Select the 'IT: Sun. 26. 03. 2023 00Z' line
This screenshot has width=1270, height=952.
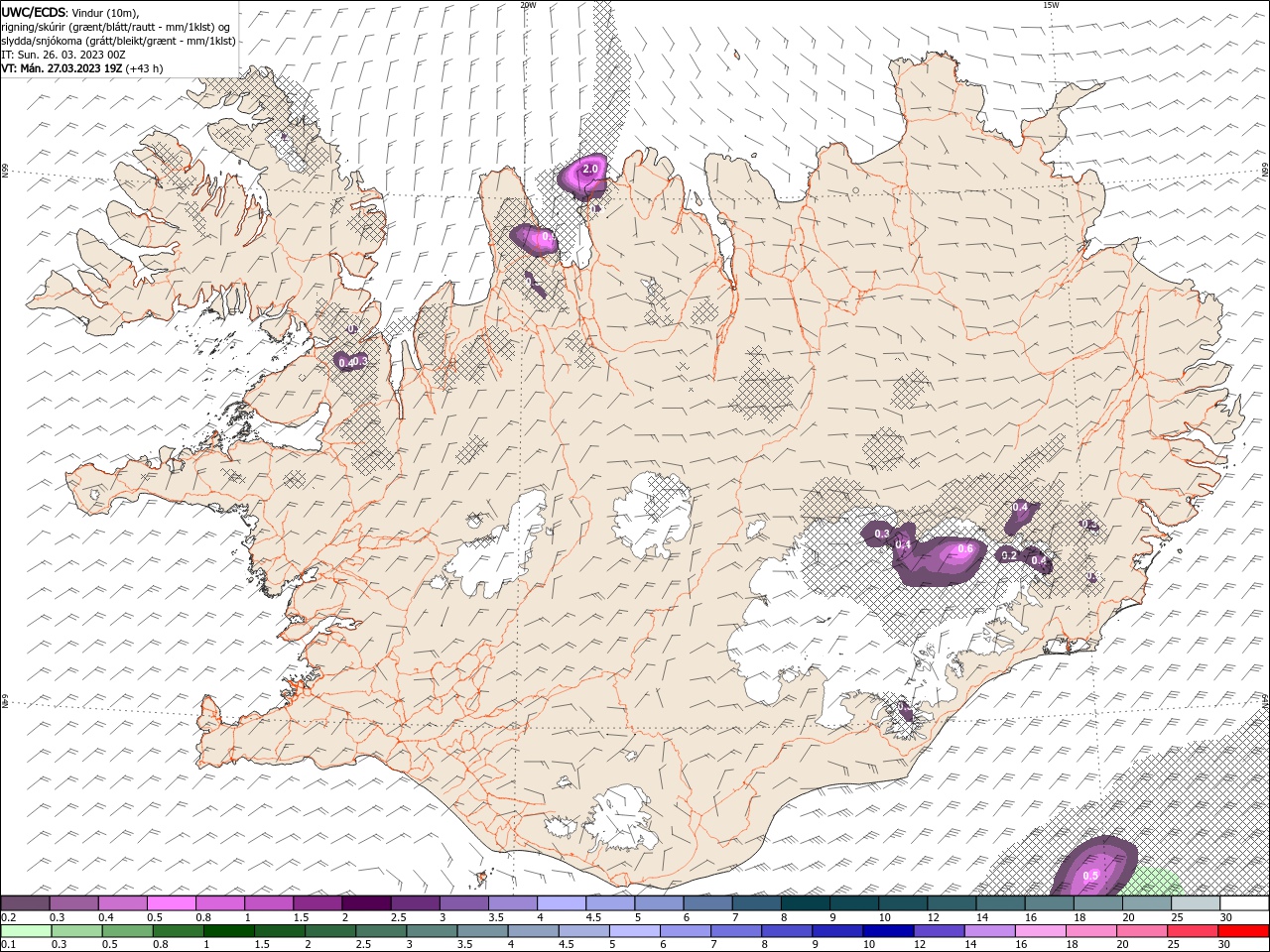pyautogui.click(x=63, y=55)
